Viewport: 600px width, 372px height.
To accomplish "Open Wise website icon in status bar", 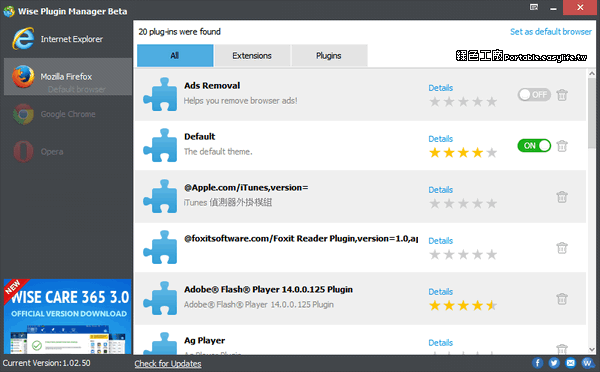I will click(587, 363).
